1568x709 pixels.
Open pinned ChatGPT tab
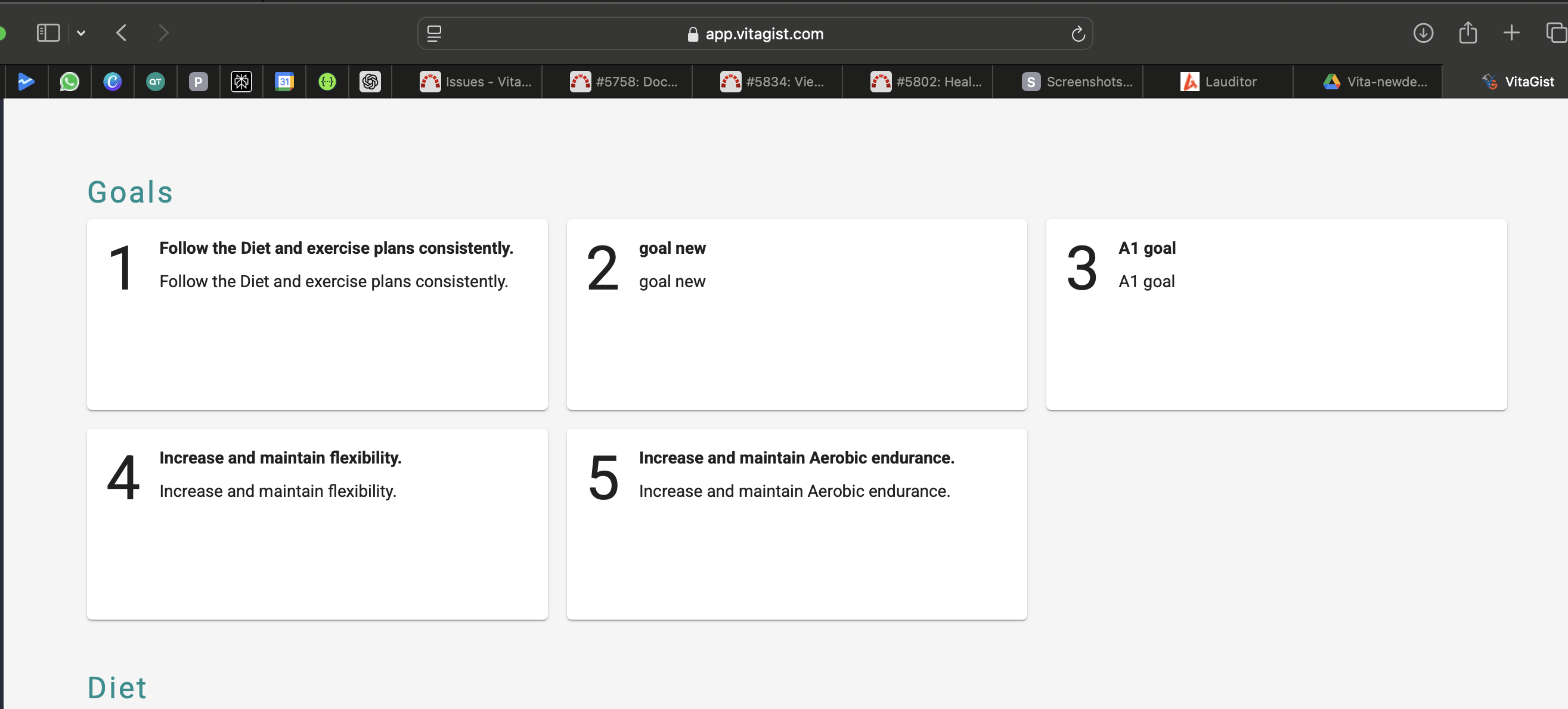(x=370, y=82)
